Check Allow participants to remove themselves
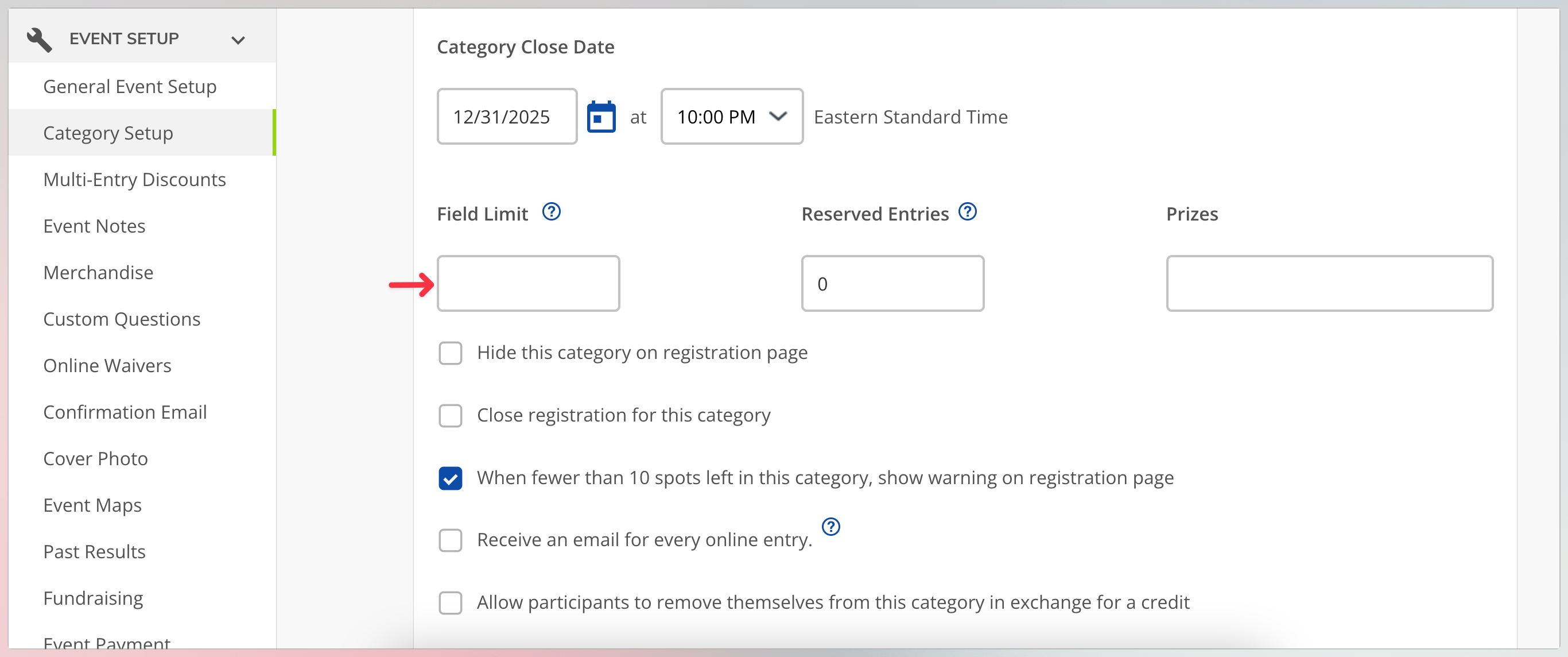Viewport: 1568px width, 657px height. [451, 604]
